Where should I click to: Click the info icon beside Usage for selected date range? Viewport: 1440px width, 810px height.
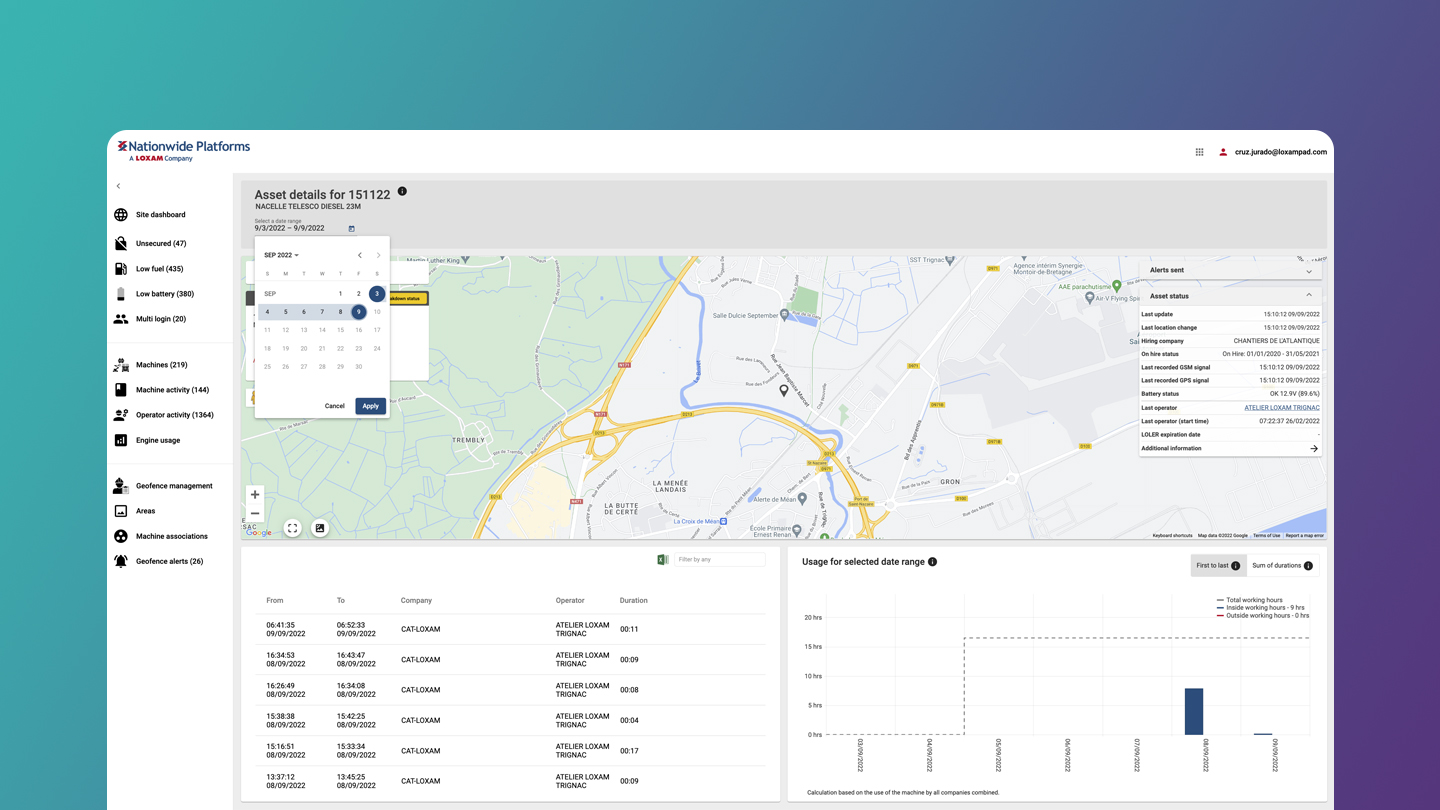pos(932,562)
